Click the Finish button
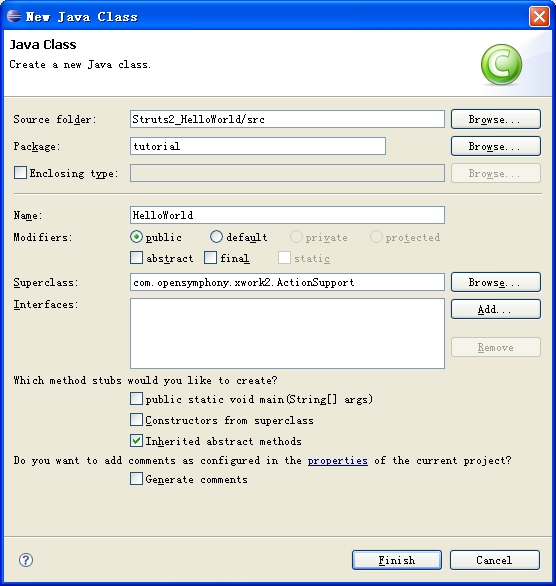Screen dimensions: 556x586 tap(397, 560)
